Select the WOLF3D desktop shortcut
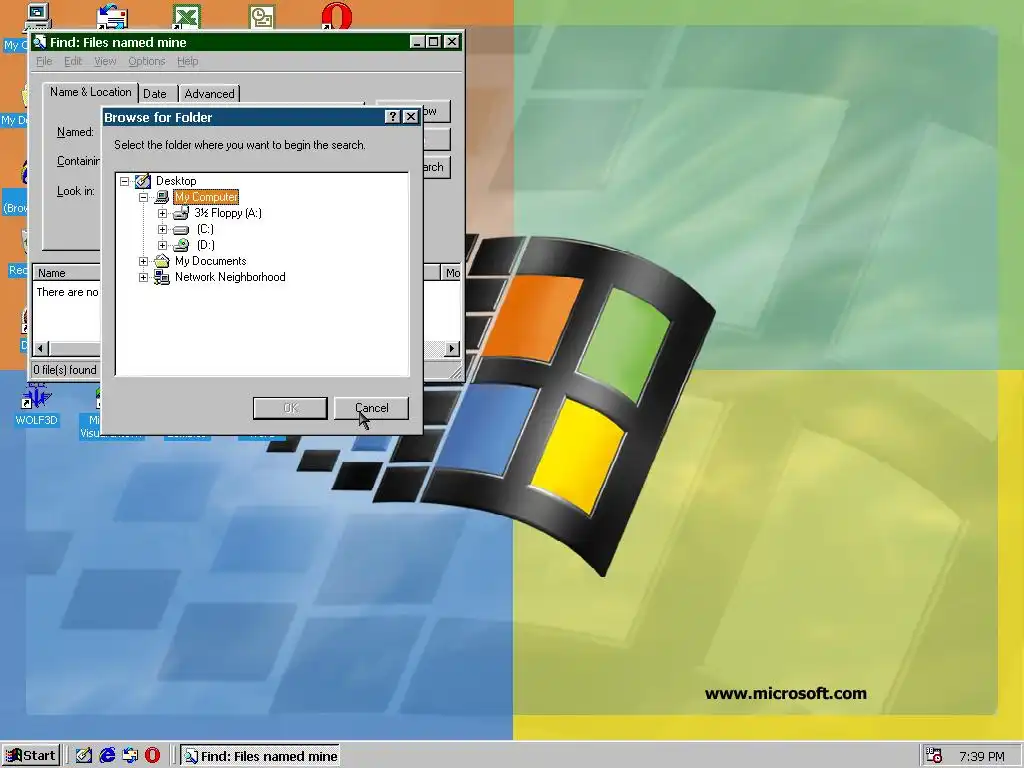Screen dimensions: 1024x768 [36, 404]
